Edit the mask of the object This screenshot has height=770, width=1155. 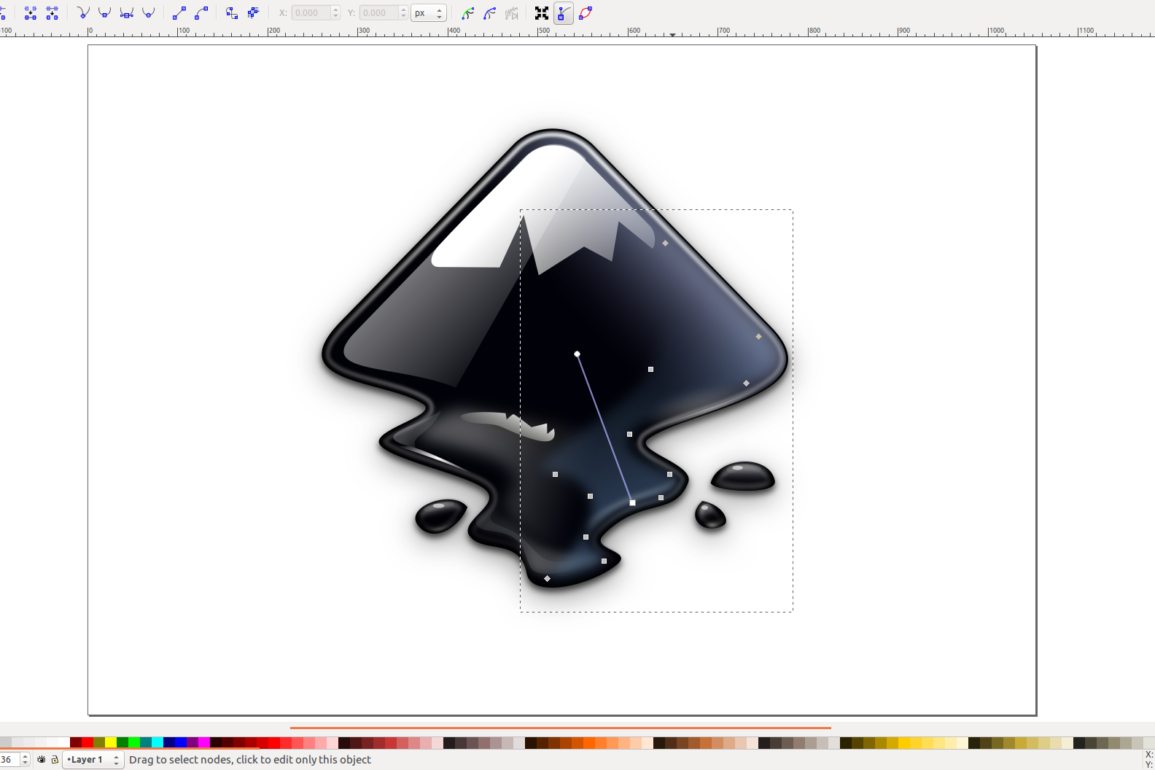[490, 13]
